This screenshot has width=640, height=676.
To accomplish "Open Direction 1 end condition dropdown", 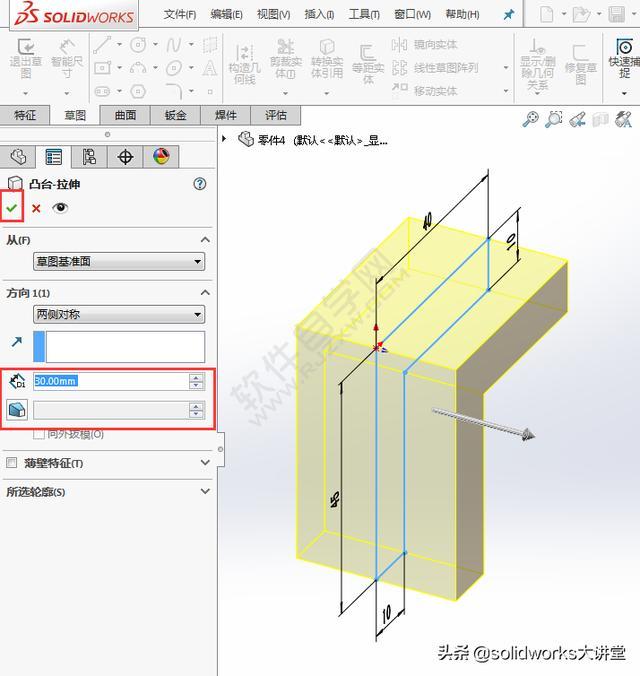I will tap(119, 314).
